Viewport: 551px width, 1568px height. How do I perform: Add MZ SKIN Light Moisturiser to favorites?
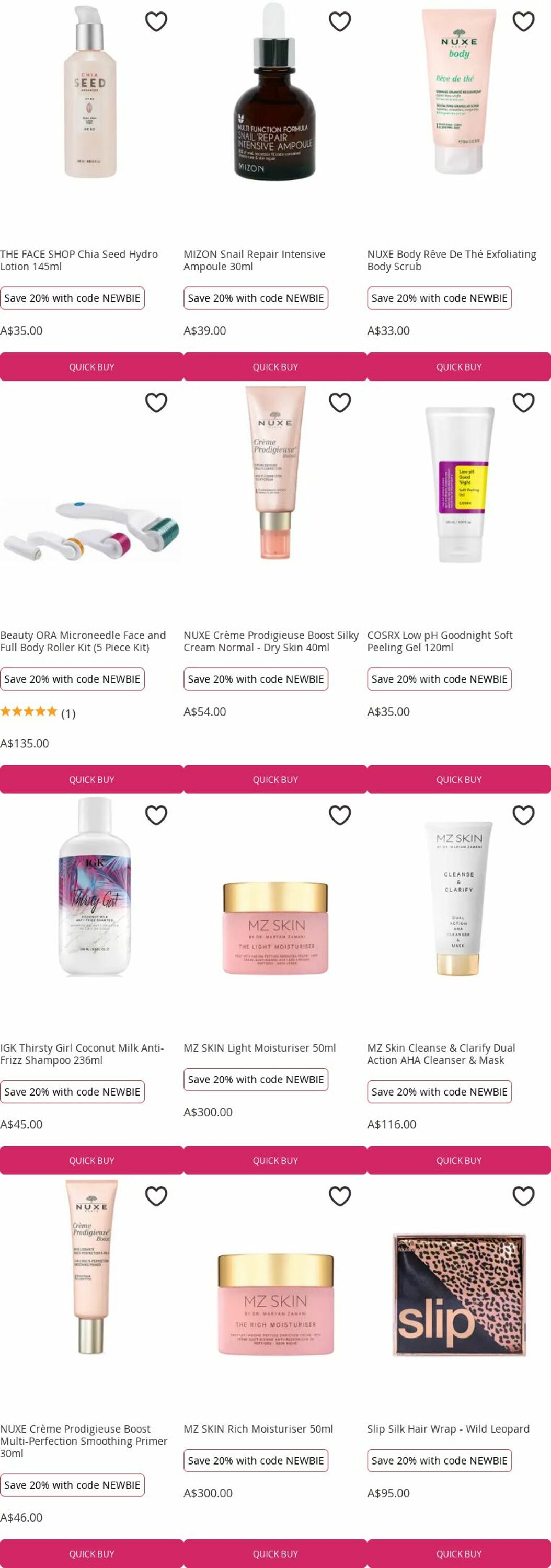[x=340, y=815]
